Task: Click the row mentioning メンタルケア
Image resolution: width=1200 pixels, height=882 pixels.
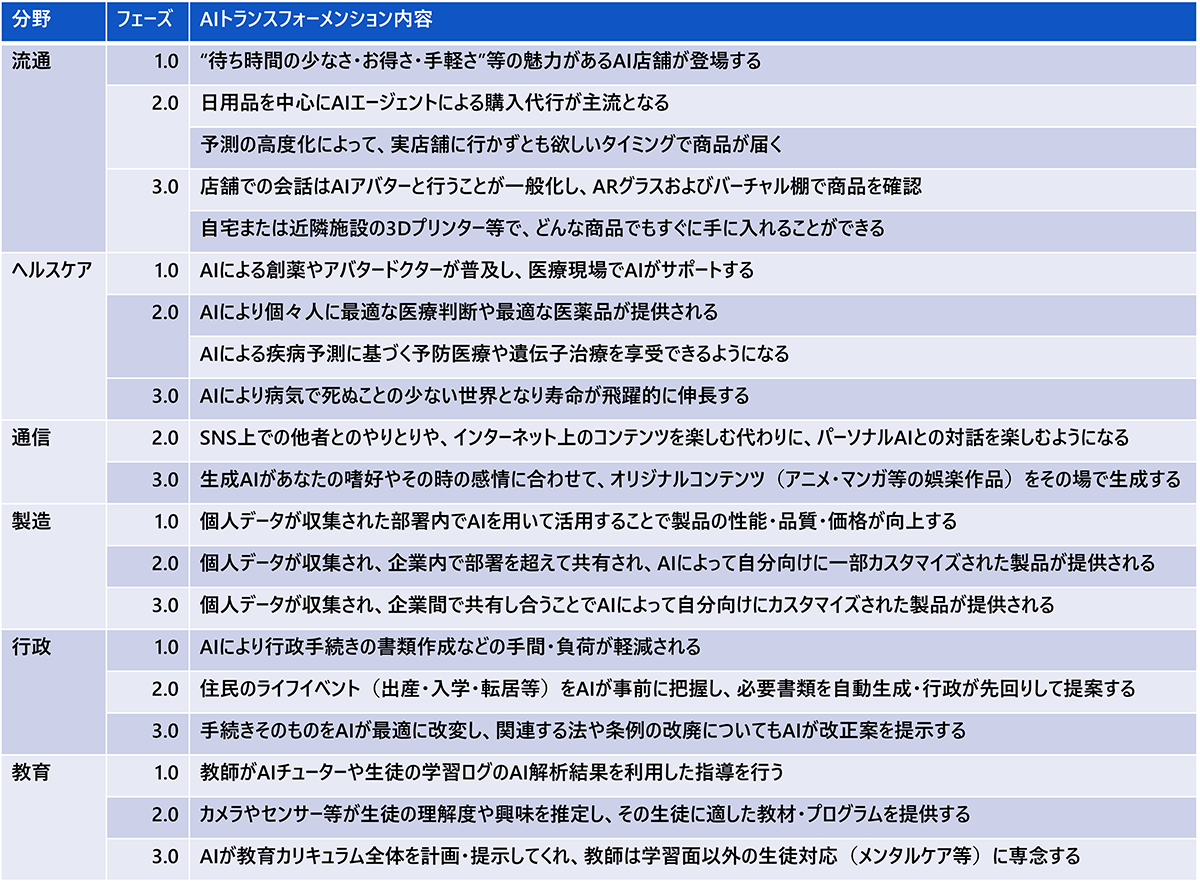Action: 640,856
